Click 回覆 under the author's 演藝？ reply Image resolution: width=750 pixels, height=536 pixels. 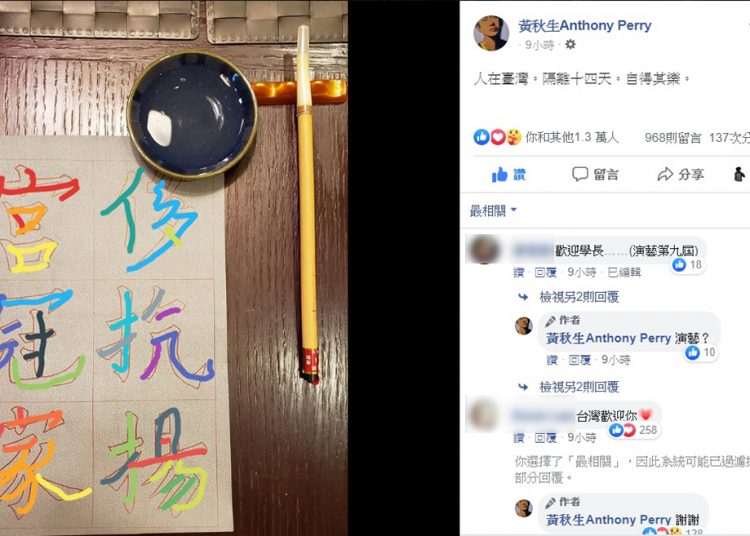pyautogui.click(x=579, y=360)
